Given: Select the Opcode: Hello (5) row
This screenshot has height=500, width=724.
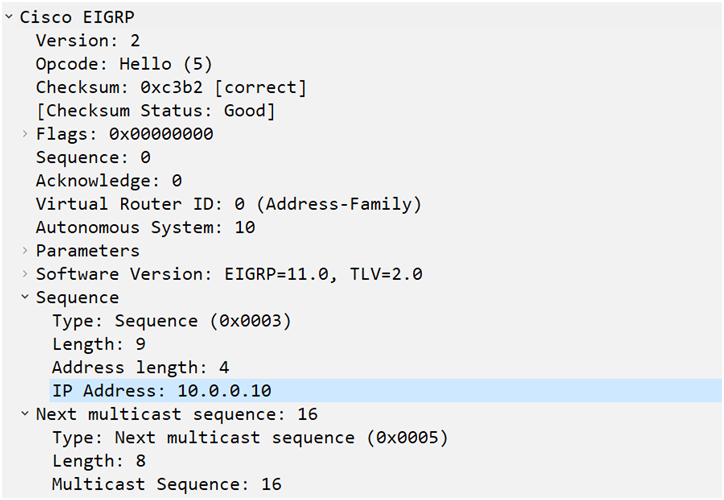Looking at the screenshot, I should point(124,64).
